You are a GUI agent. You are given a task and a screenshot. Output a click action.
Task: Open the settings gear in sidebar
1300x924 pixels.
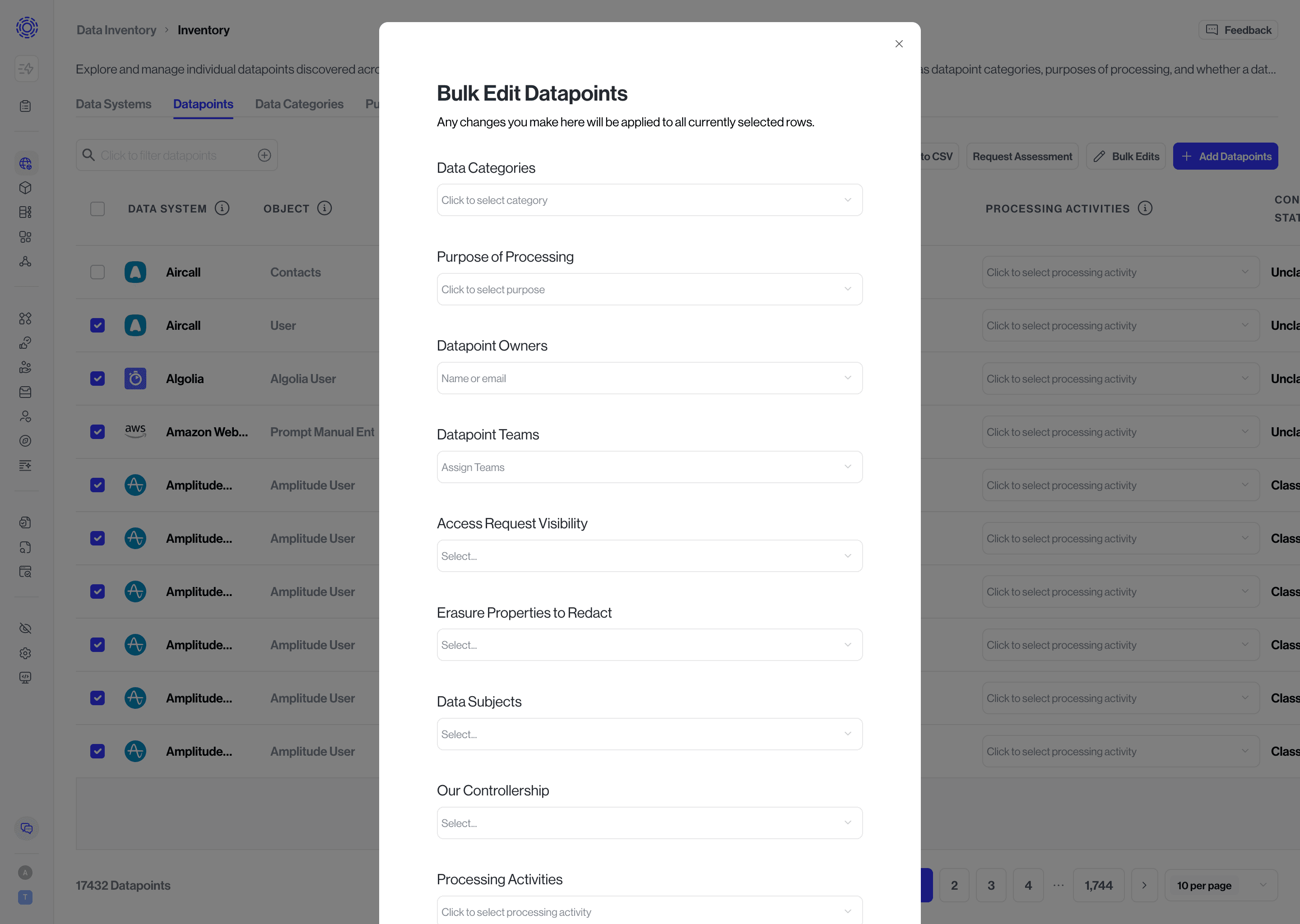25,653
